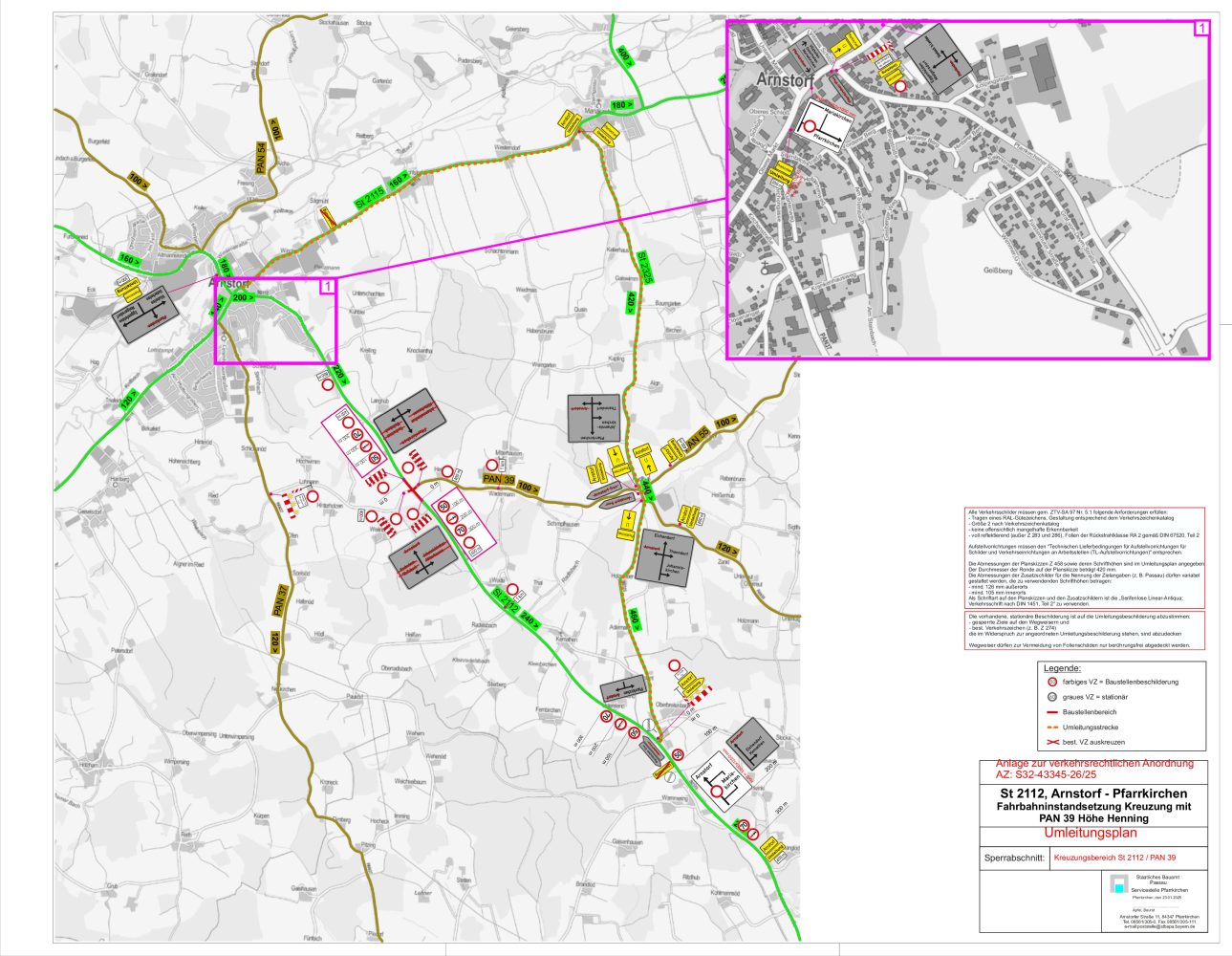Select the St 2325 road label
Image resolution: width=1232 pixels, height=956 pixels.
pos(643,269)
